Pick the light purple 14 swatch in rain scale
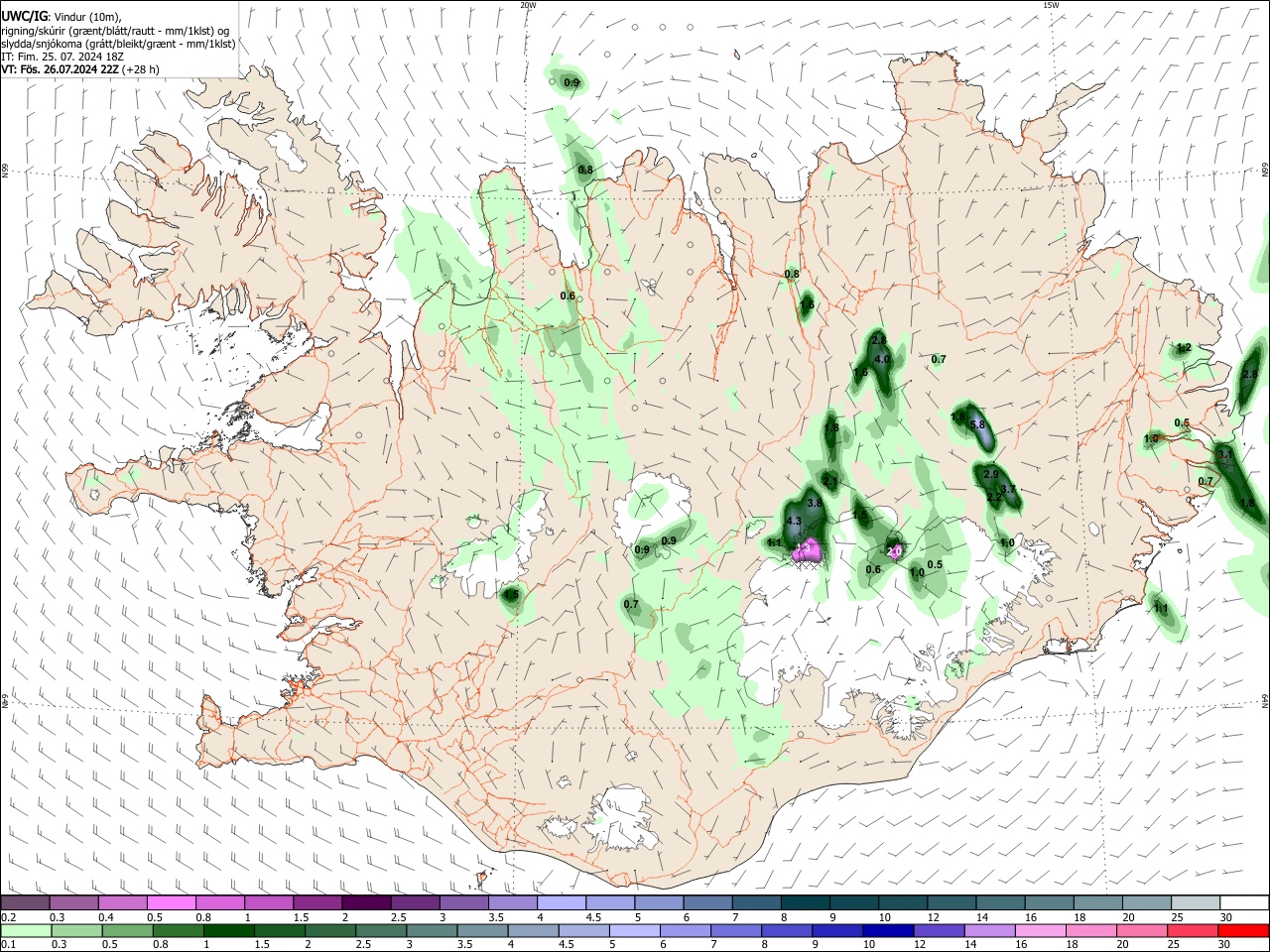The width and height of the screenshot is (1270, 952). (988, 930)
